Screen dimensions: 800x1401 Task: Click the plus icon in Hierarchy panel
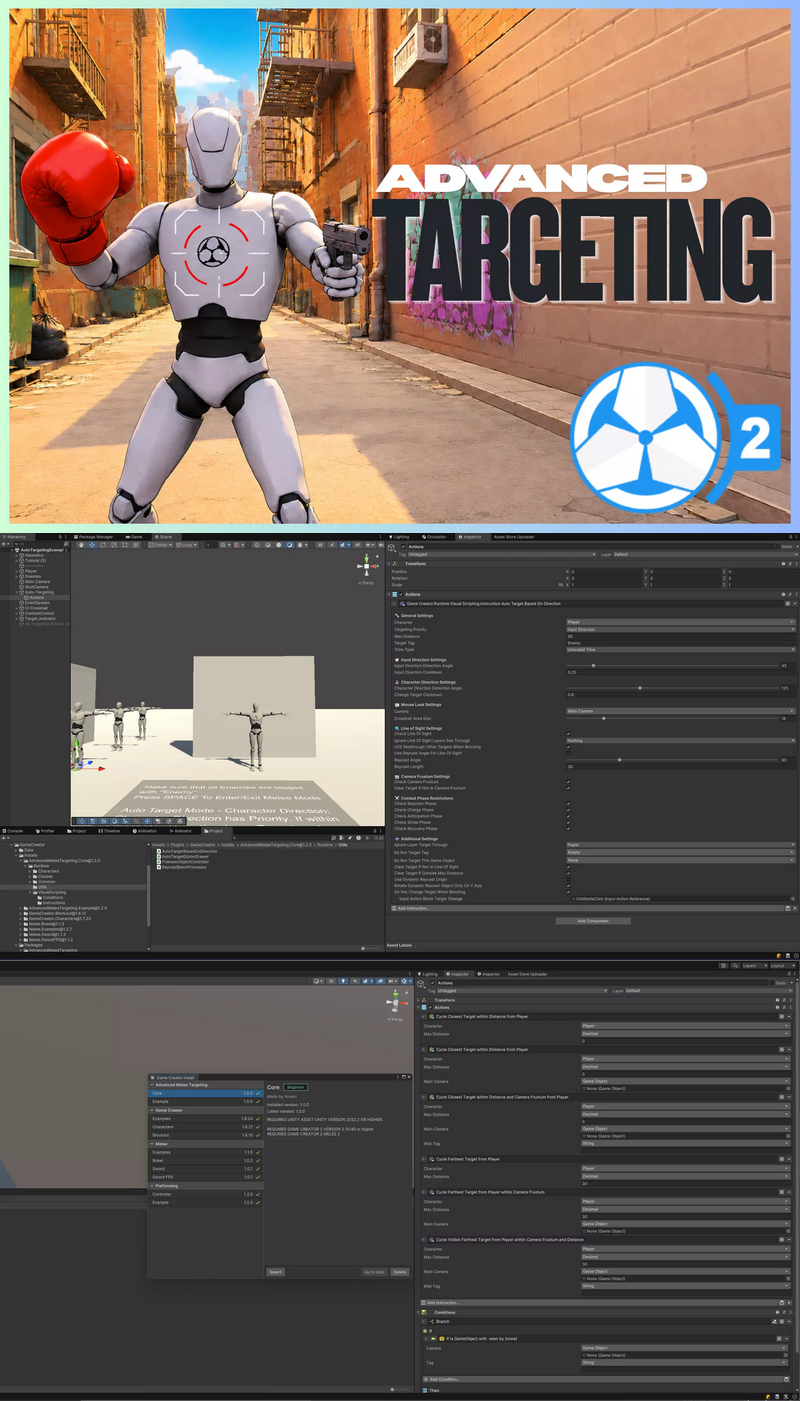coord(4,545)
